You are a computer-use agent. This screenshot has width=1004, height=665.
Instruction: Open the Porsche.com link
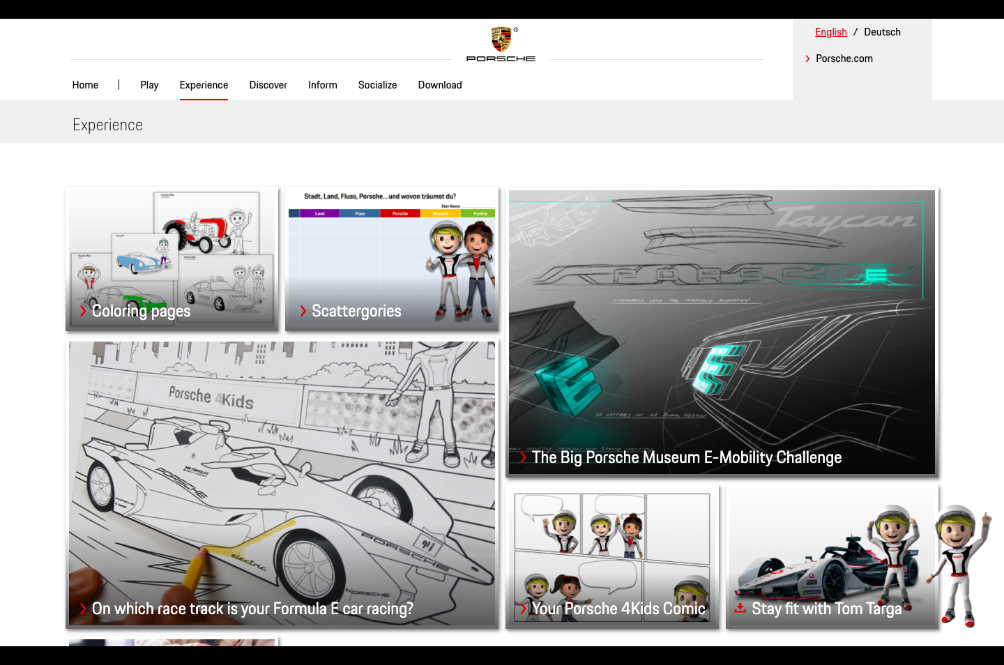844,58
